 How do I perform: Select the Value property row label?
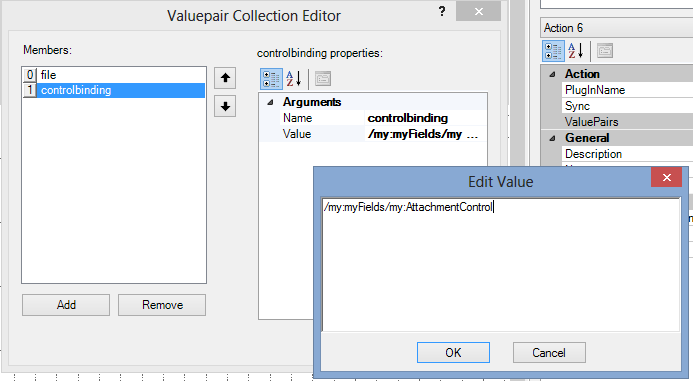297,134
